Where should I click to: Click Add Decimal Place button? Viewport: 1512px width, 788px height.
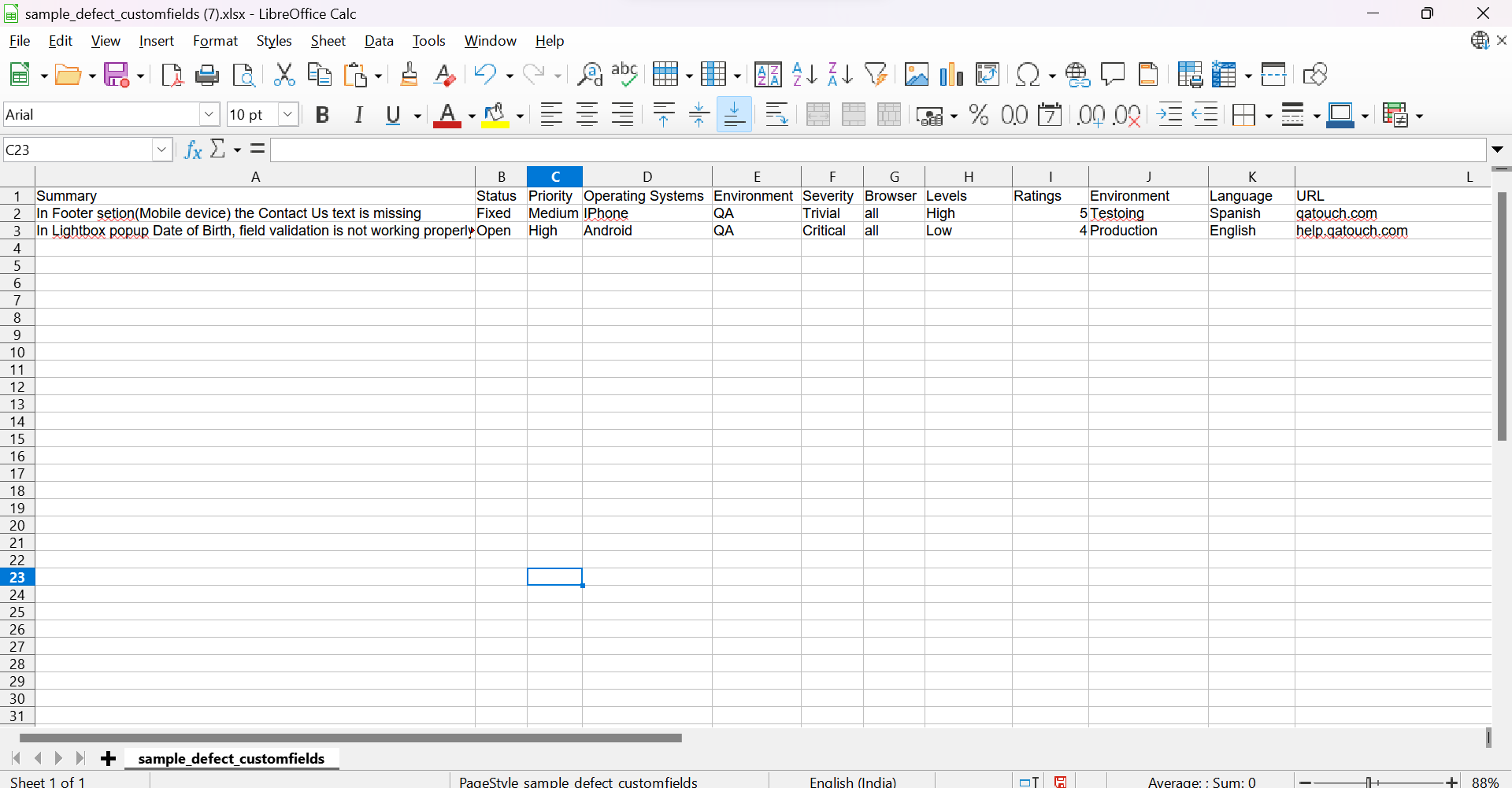click(1091, 115)
